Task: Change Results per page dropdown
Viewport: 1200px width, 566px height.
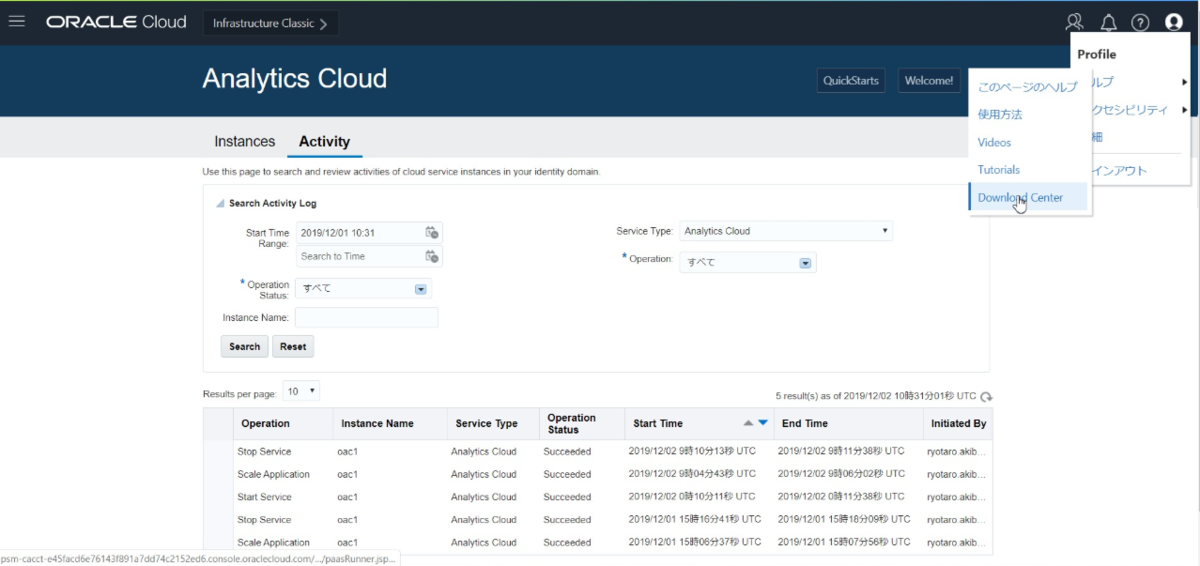Action: point(301,391)
